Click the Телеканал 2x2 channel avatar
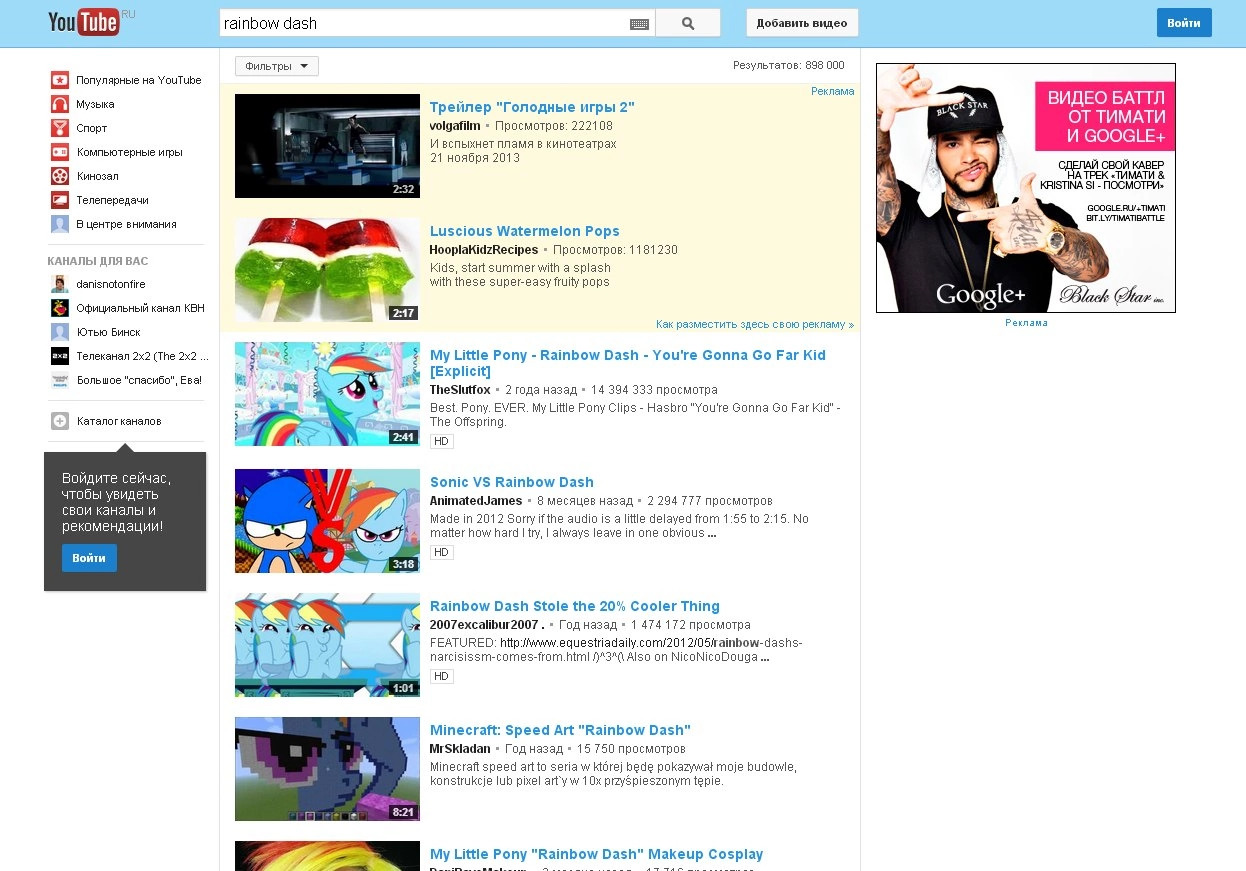This screenshot has height=871, width=1246. tap(60, 356)
